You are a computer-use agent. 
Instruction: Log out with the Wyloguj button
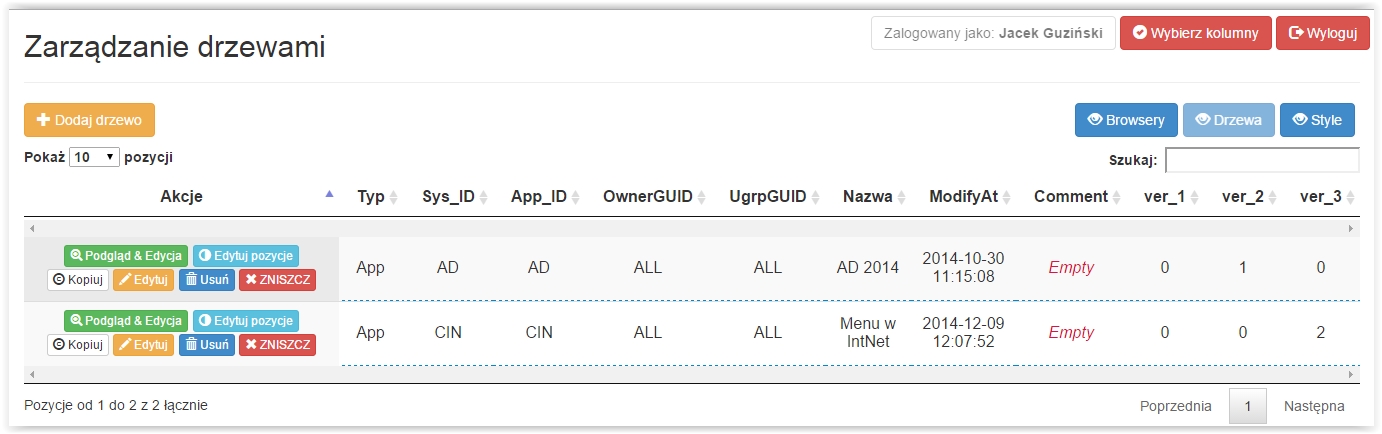click(x=1323, y=33)
